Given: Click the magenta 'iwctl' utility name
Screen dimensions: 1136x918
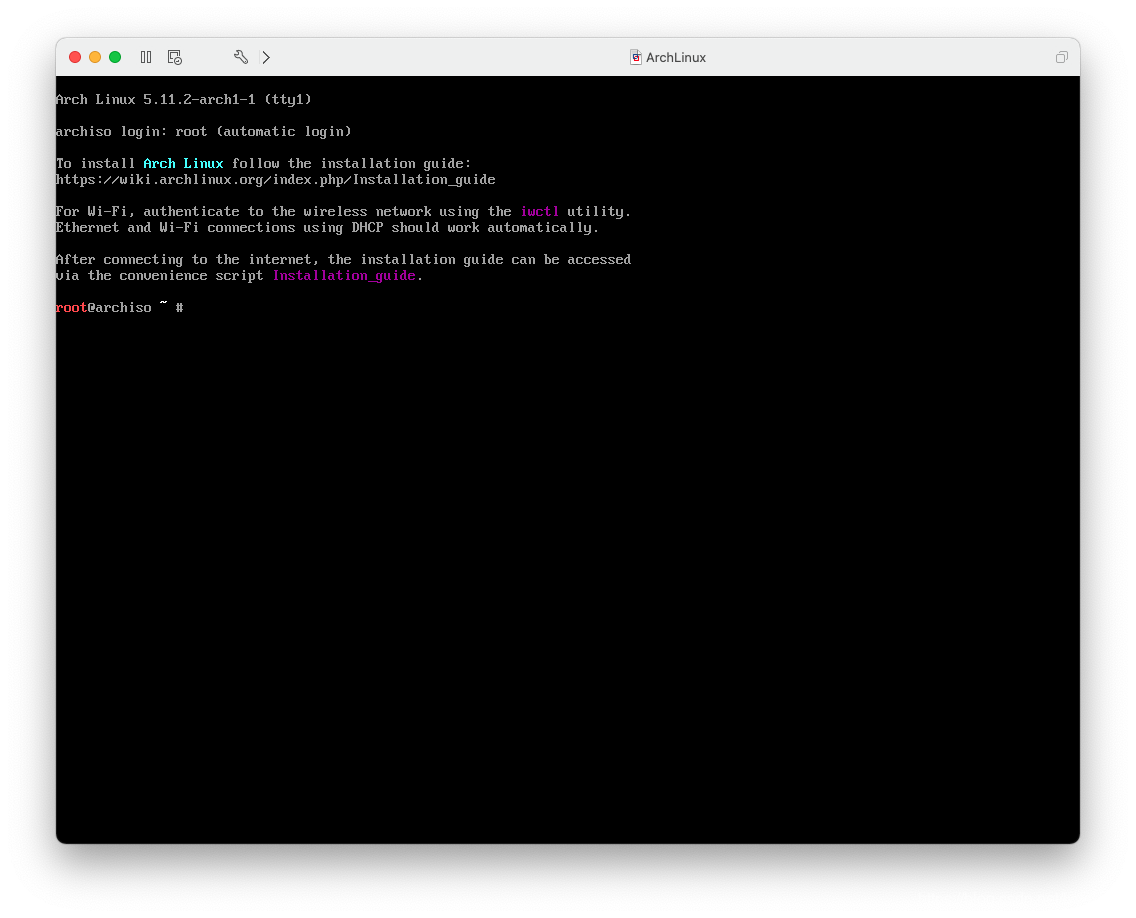Looking at the screenshot, I should 540,212.
